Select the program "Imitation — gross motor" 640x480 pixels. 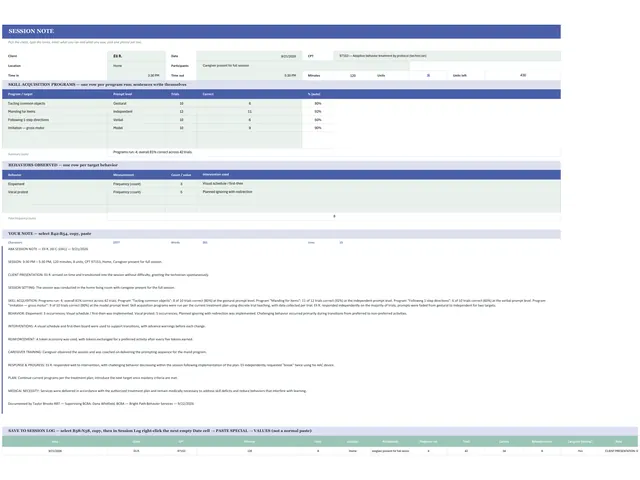pyautogui.click(x=55, y=128)
